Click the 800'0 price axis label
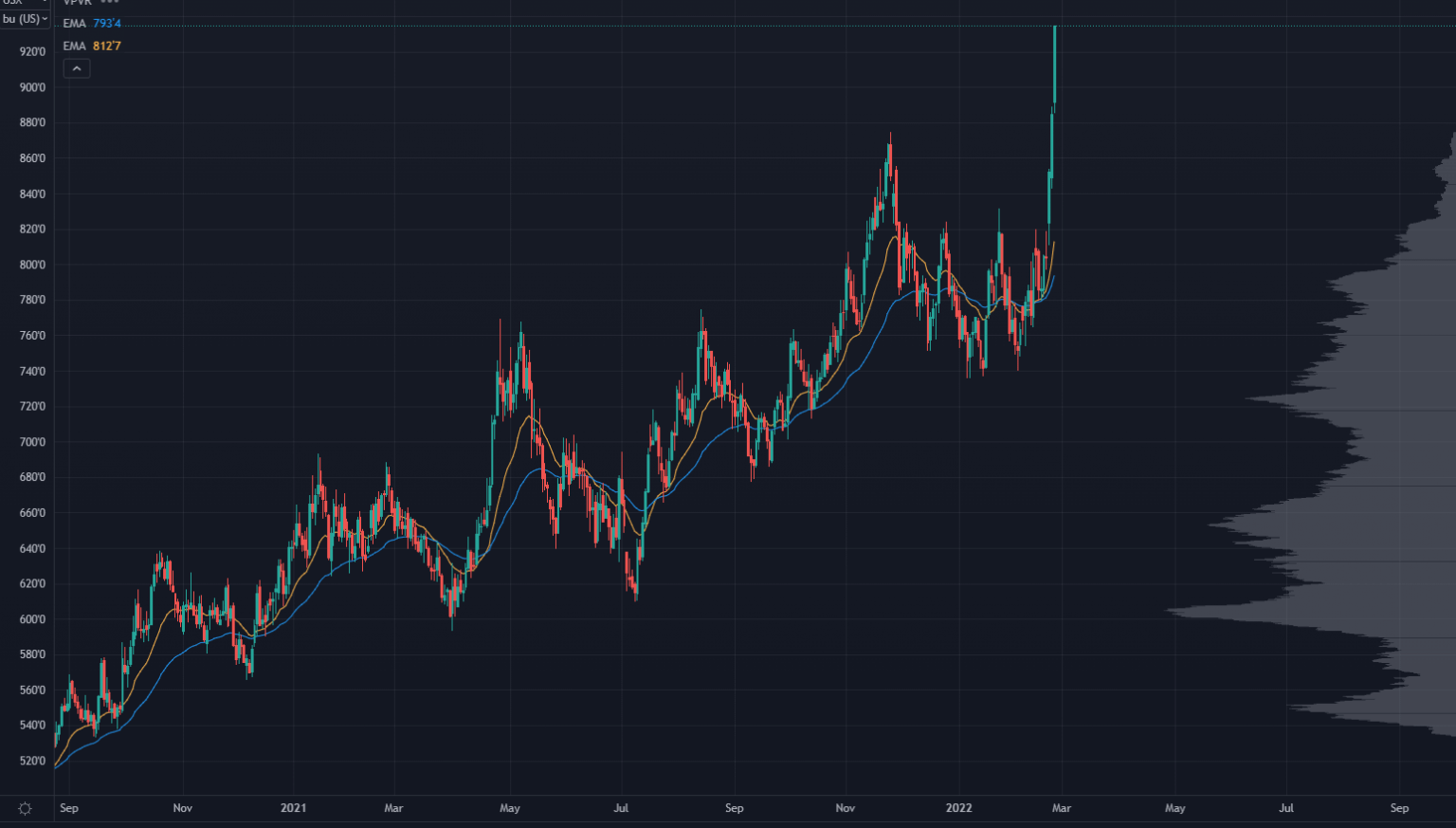1456x828 pixels. [32, 265]
